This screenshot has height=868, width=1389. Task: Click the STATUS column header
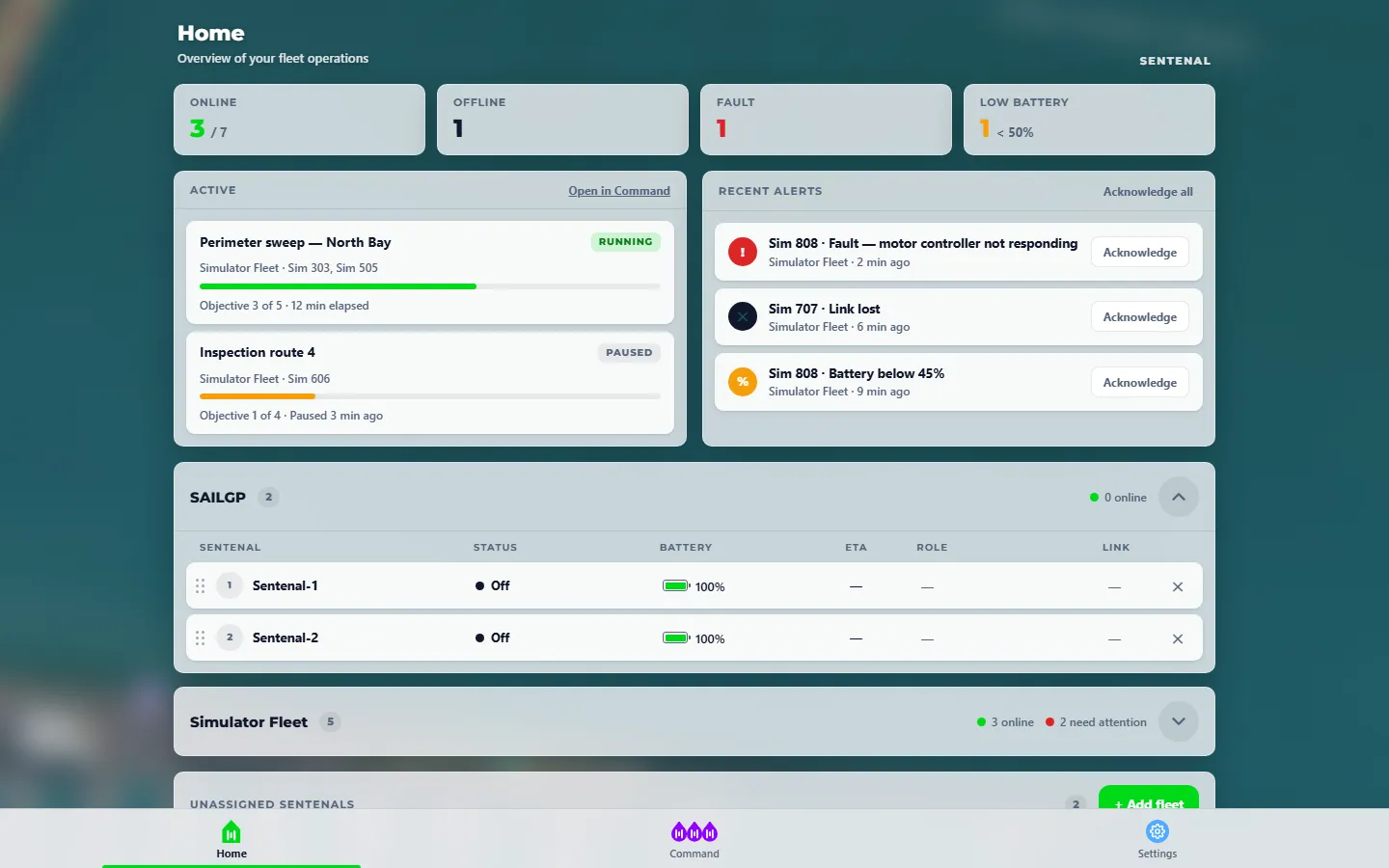[496, 548]
